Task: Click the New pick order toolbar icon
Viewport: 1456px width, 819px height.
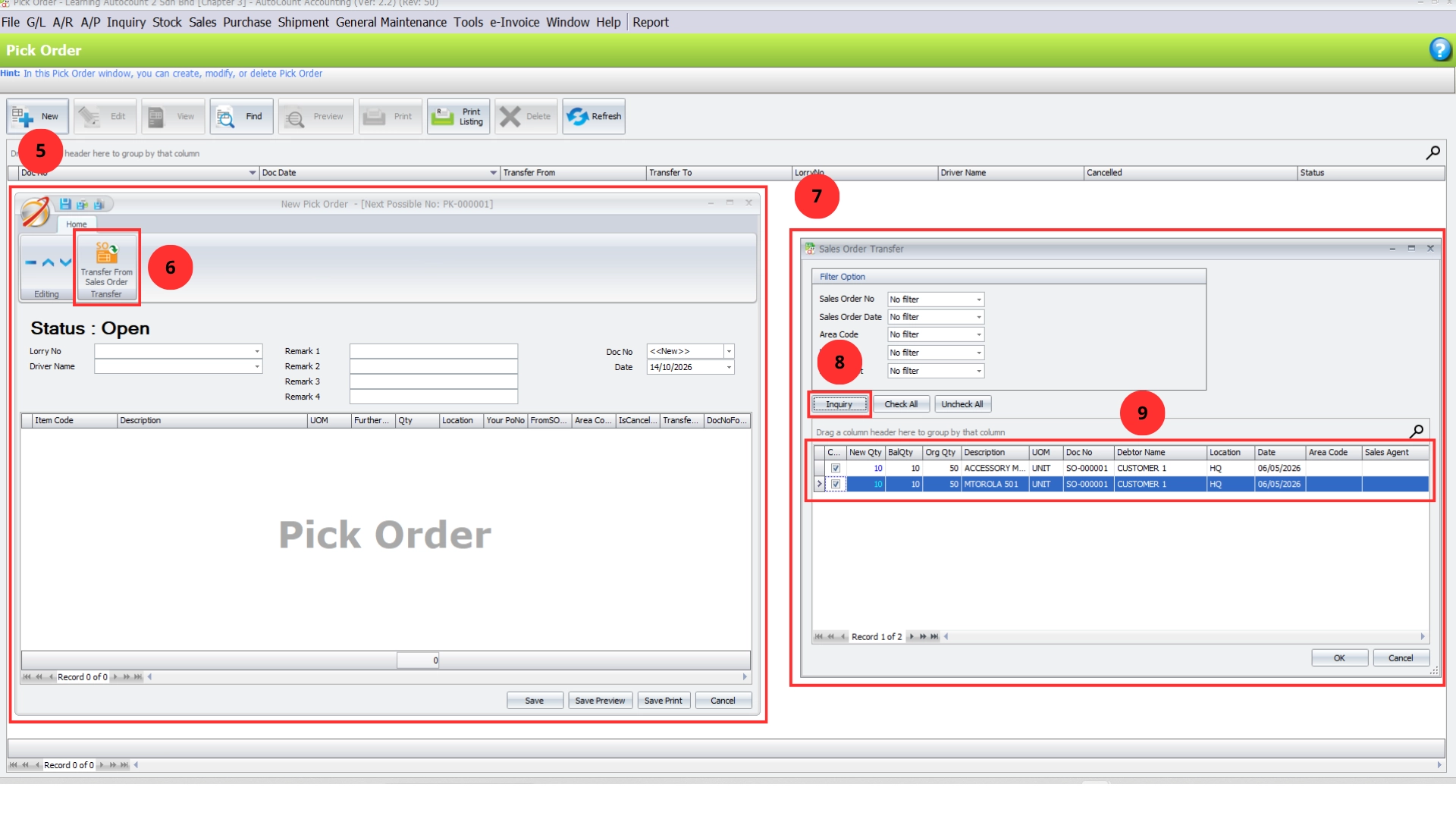Action: [37, 116]
